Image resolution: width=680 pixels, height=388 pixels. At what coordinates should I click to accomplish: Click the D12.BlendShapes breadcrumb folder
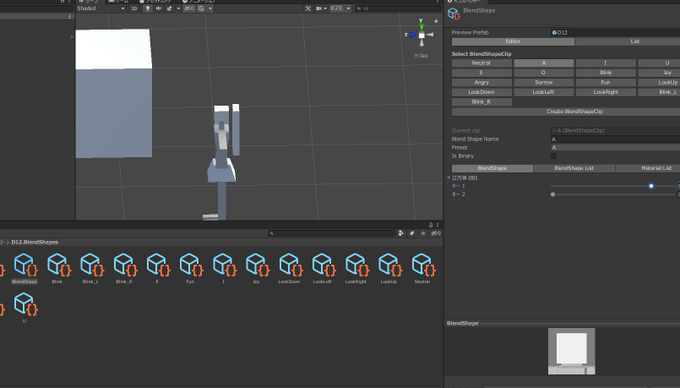tap(35, 242)
